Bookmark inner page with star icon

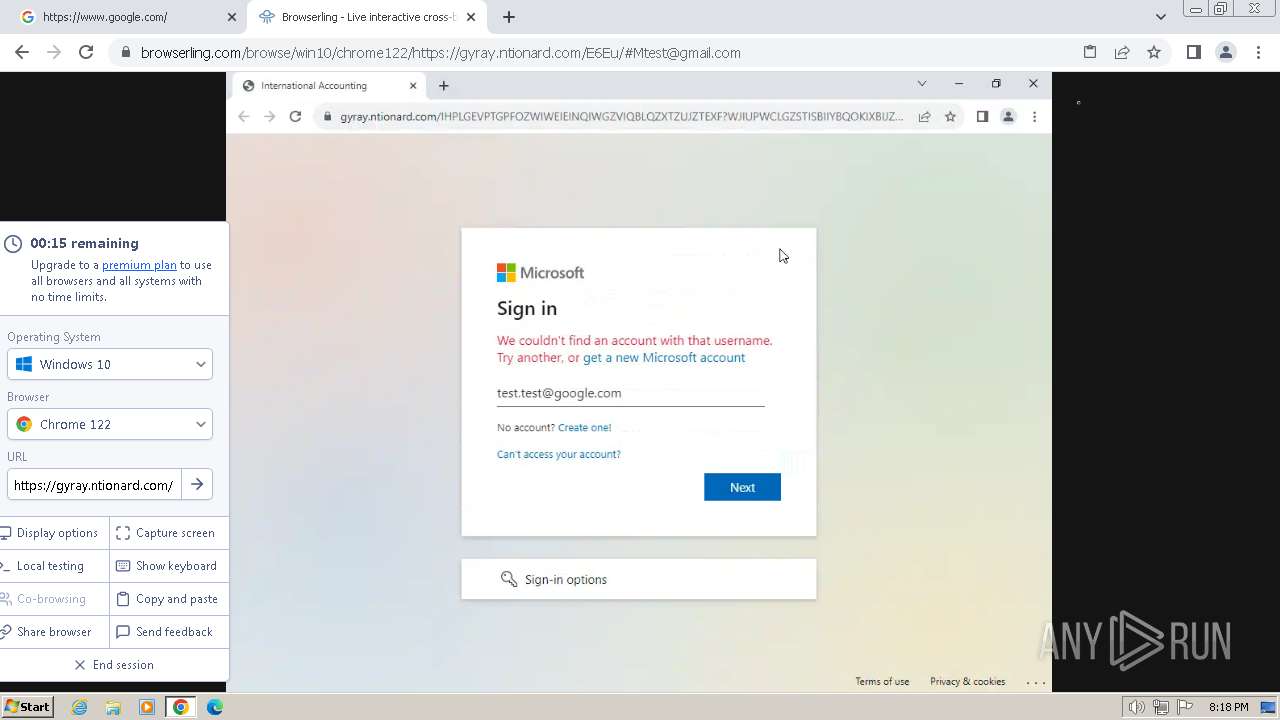pyautogui.click(x=950, y=117)
